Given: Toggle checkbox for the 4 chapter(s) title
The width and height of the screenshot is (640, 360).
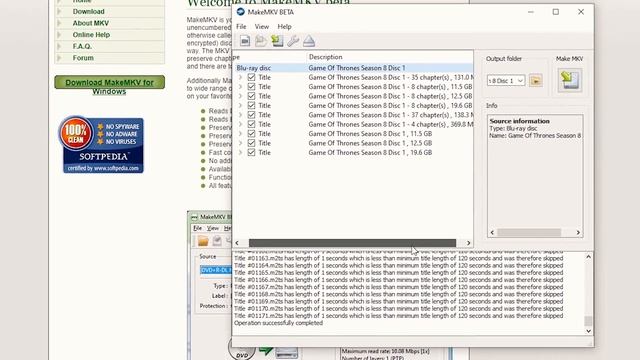Looking at the screenshot, I should pyautogui.click(x=251, y=124).
